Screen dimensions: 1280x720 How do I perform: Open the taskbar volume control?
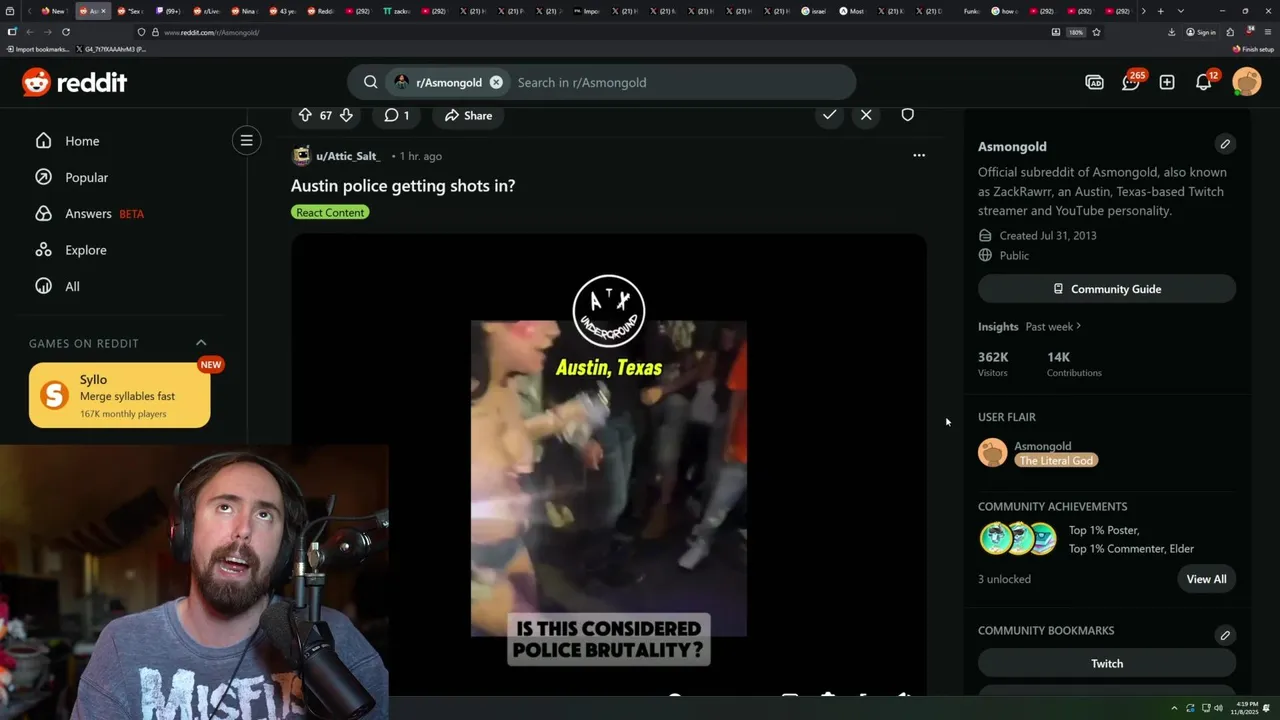(1218, 708)
